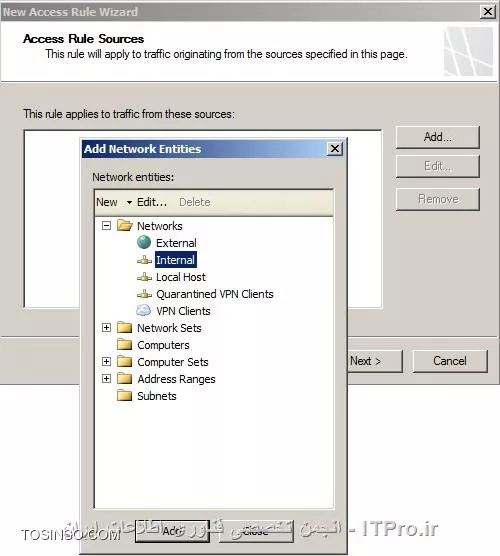
Task: Select the Local Host tree item label
Action: coord(181,277)
